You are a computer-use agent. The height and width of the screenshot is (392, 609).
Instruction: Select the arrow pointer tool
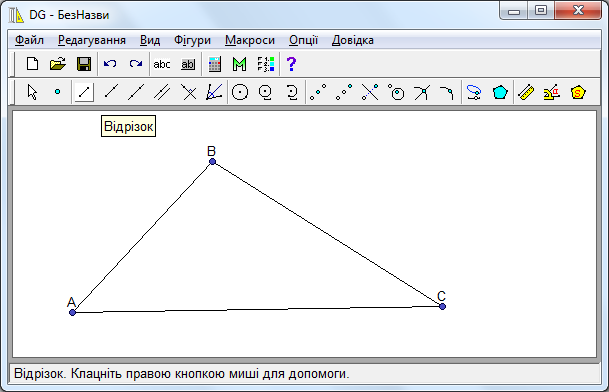[x=32, y=92]
